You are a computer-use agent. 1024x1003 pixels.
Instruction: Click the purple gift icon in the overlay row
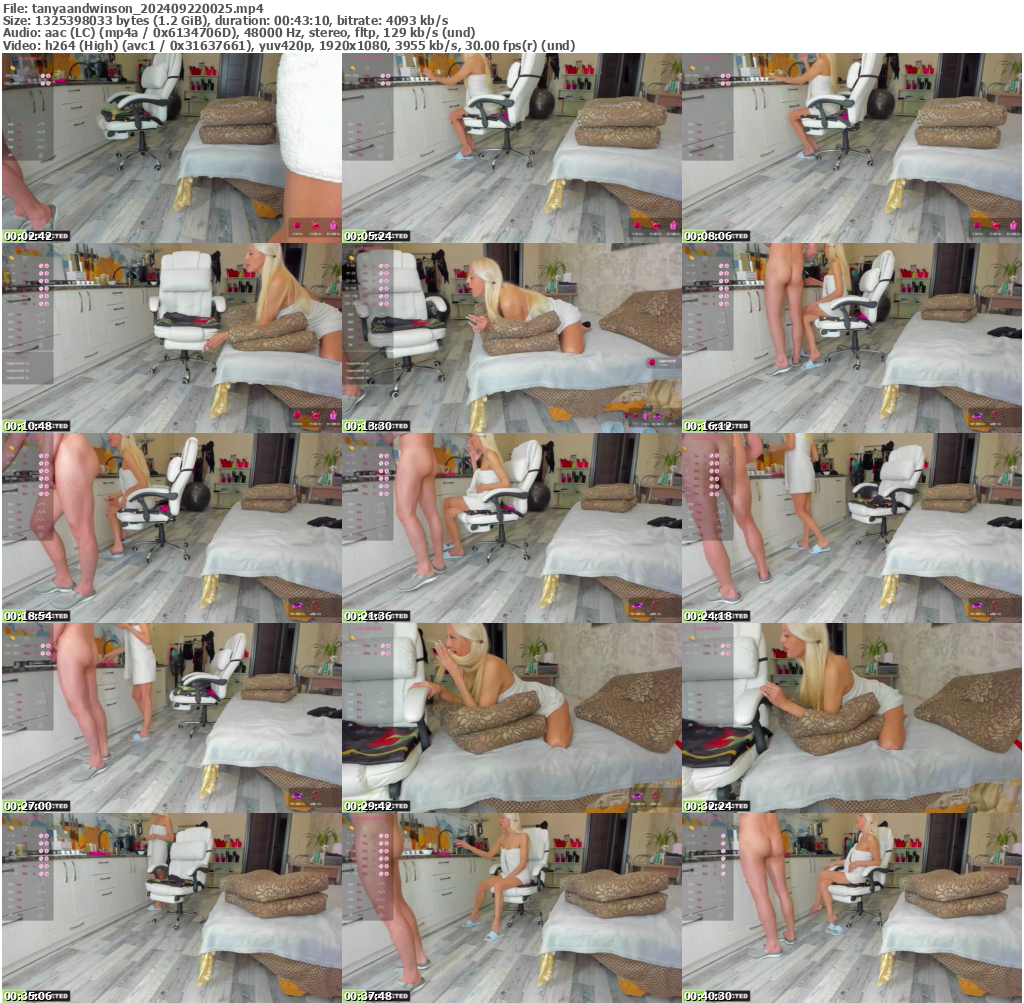(x=333, y=226)
